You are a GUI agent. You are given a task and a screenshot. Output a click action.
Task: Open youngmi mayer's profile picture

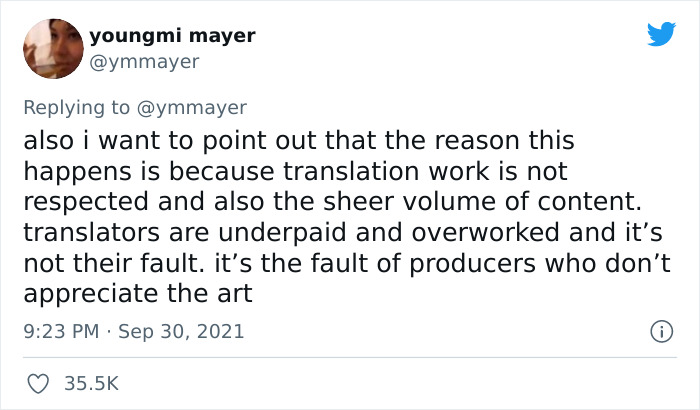coord(52,48)
